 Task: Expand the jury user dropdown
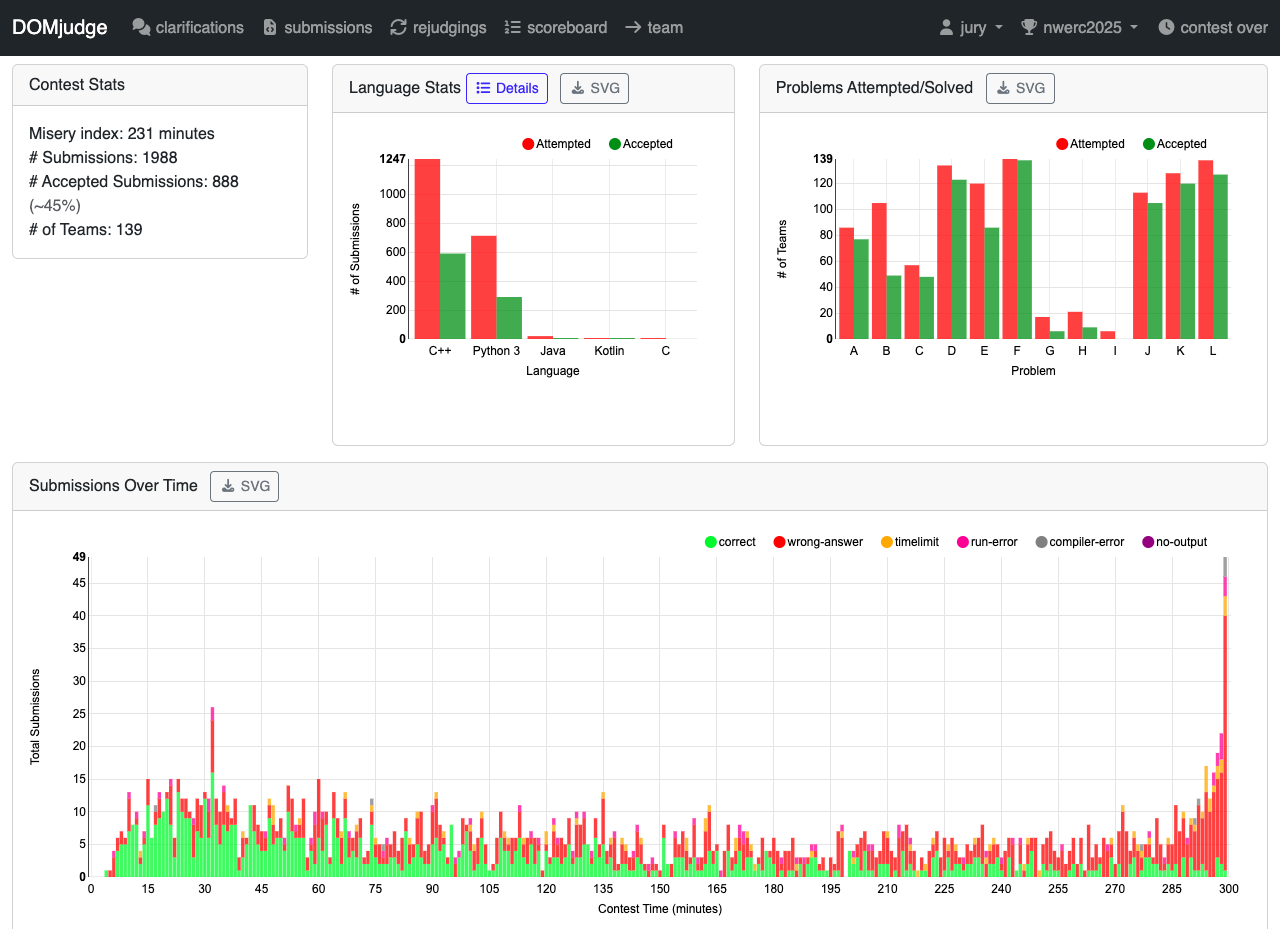coord(971,28)
